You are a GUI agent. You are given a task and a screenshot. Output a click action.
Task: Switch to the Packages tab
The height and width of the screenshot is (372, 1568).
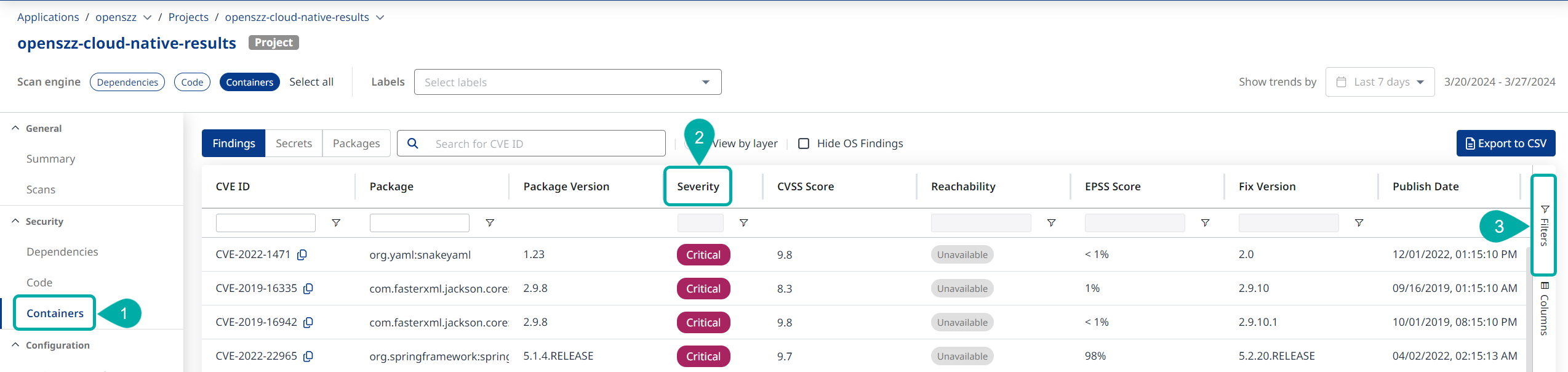coord(356,144)
